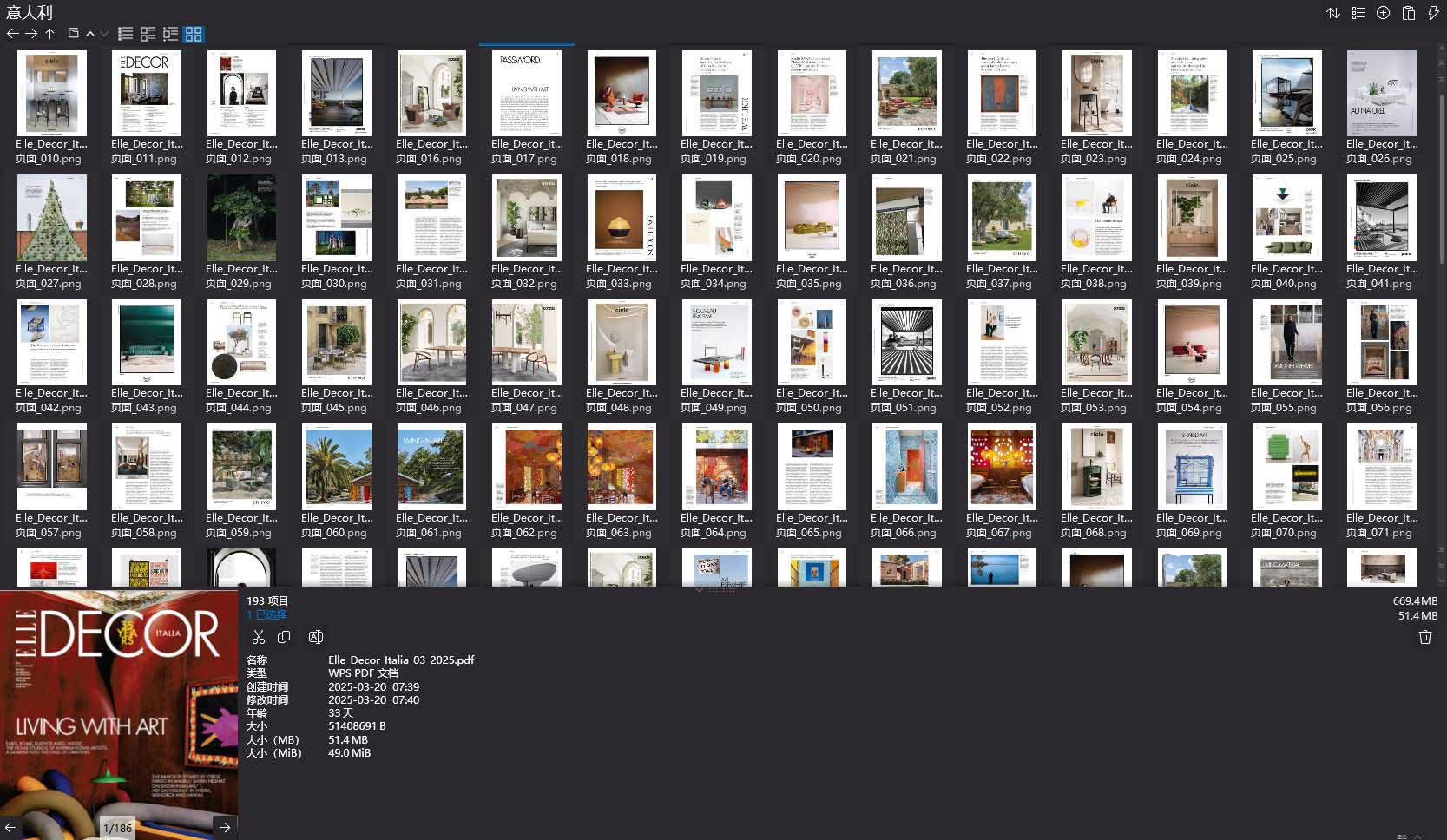The height and width of the screenshot is (840, 1447).
Task: Switch to the plain list view mode
Action: (126, 34)
